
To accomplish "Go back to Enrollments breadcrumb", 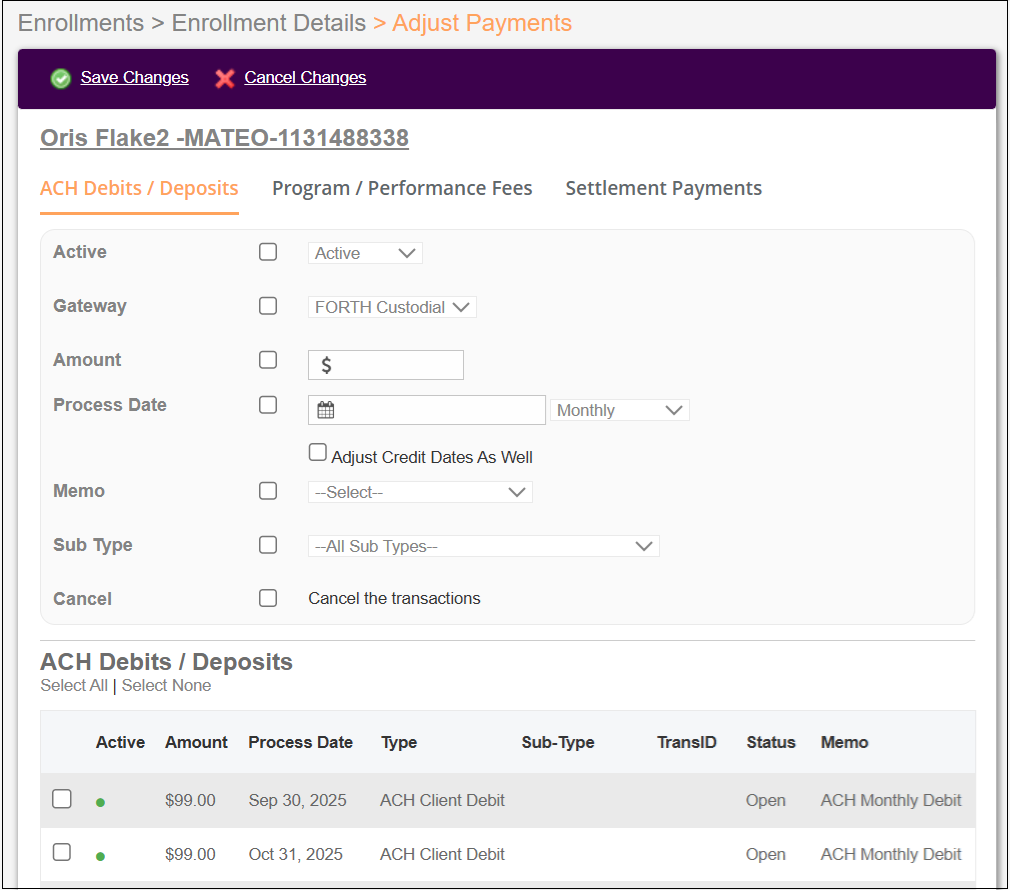I will click(81, 23).
